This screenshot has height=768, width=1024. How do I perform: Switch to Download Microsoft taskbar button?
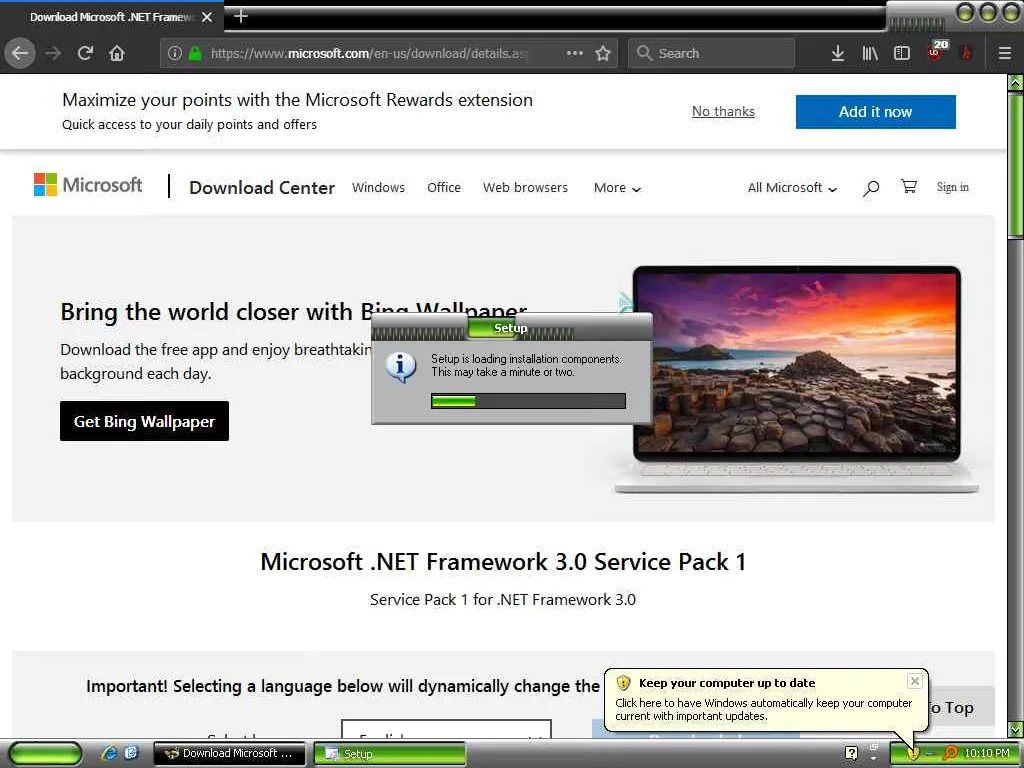click(x=229, y=754)
